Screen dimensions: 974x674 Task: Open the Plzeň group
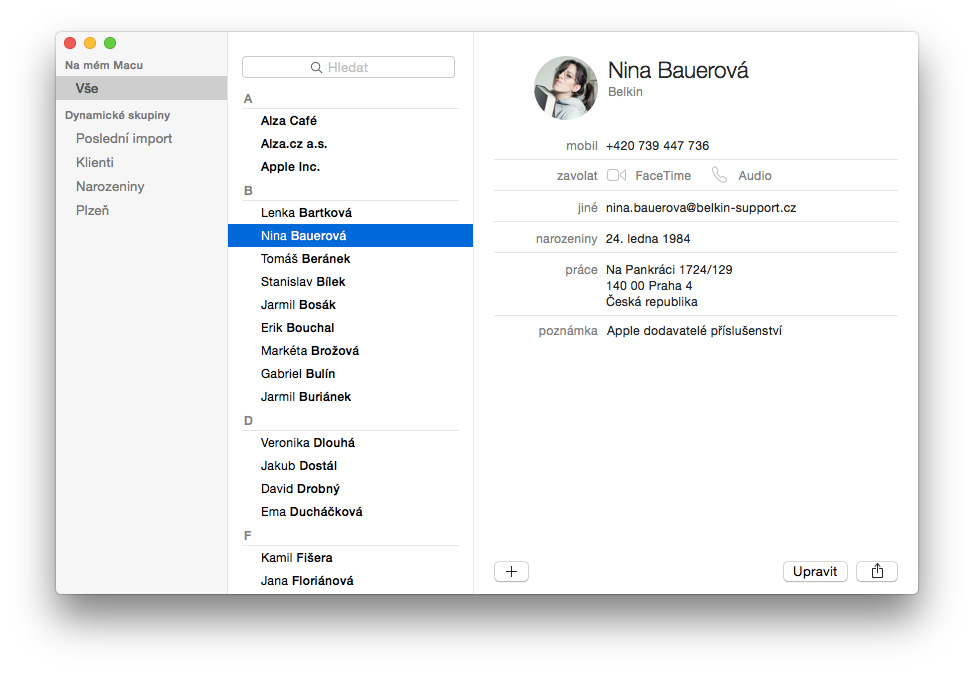pos(92,211)
